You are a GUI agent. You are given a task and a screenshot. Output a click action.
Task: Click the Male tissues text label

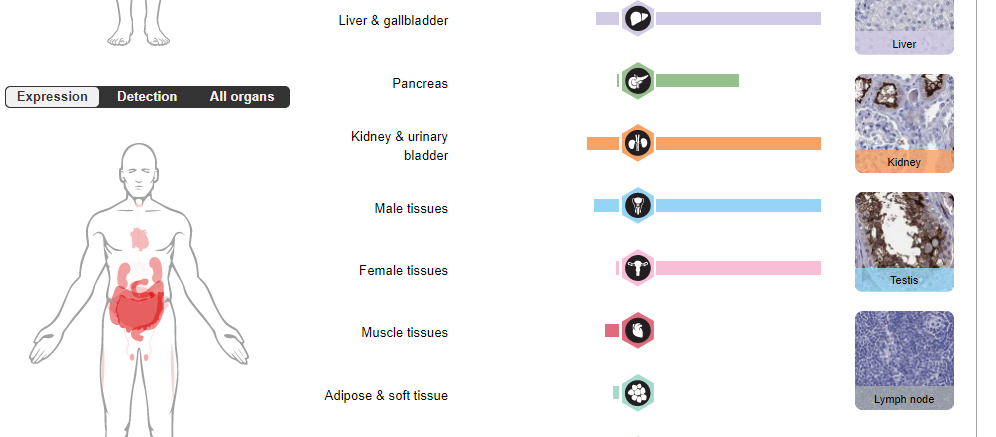pyautogui.click(x=411, y=208)
